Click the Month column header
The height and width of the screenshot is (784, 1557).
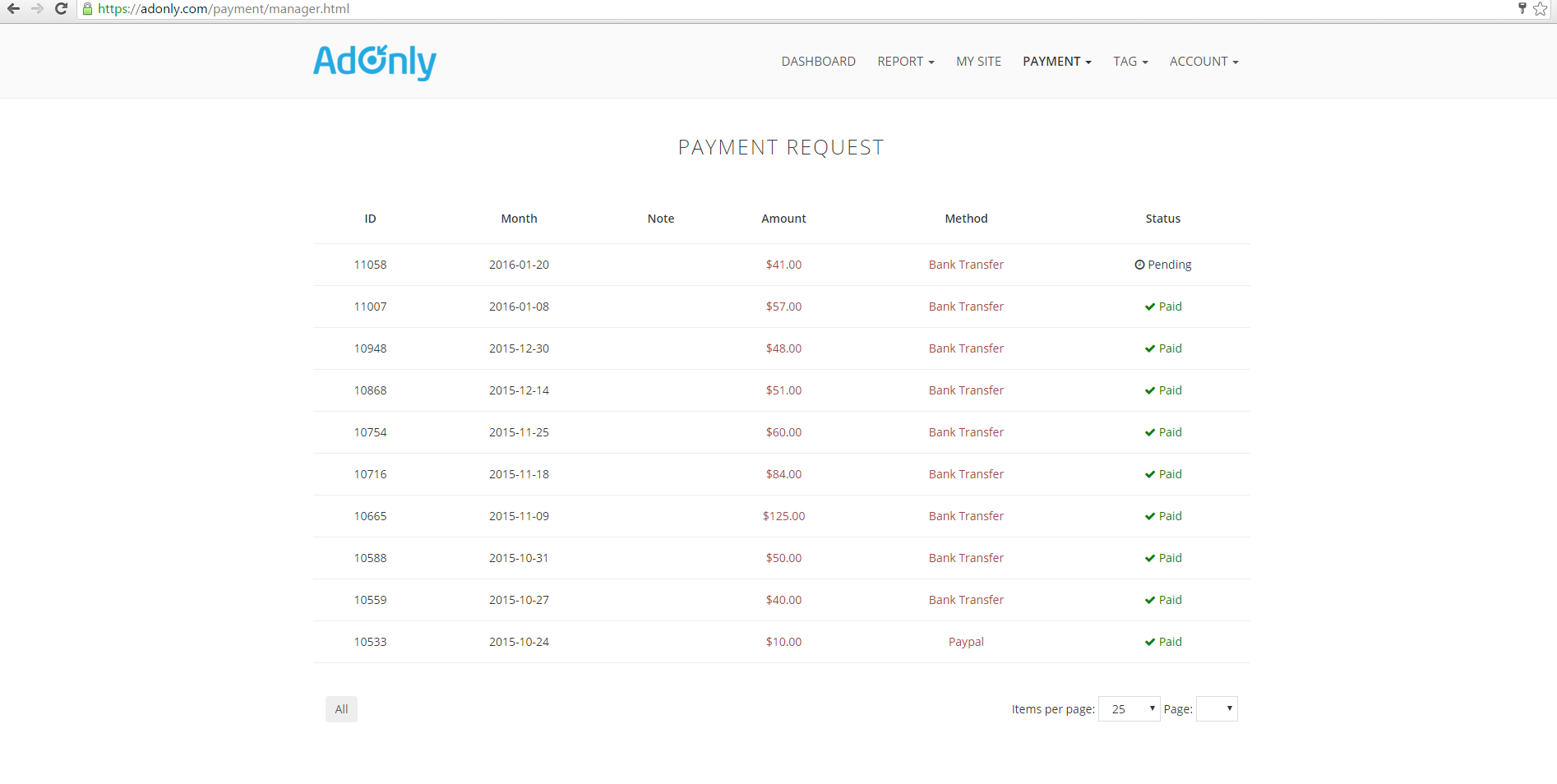click(520, 219)
